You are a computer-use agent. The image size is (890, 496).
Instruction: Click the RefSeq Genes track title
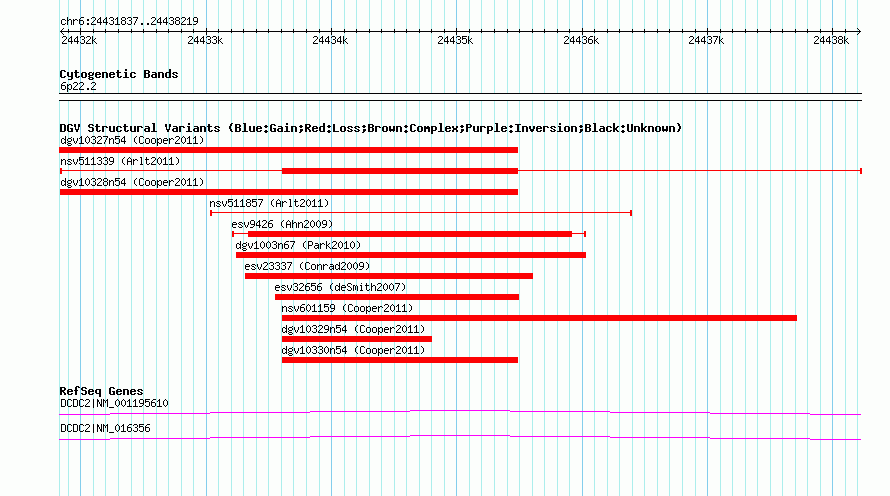coord(102,391)
